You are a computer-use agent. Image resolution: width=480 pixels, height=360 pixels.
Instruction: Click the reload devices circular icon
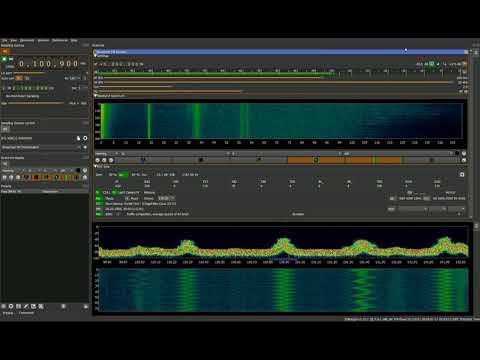click(x=85, y=138)
